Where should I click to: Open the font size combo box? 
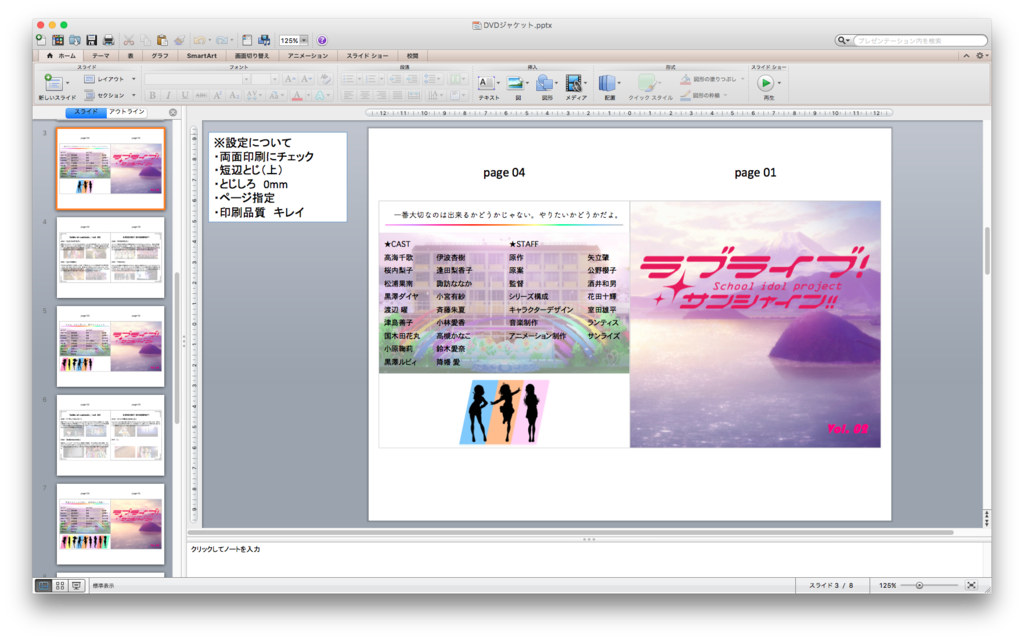click(x=265, y=79)
